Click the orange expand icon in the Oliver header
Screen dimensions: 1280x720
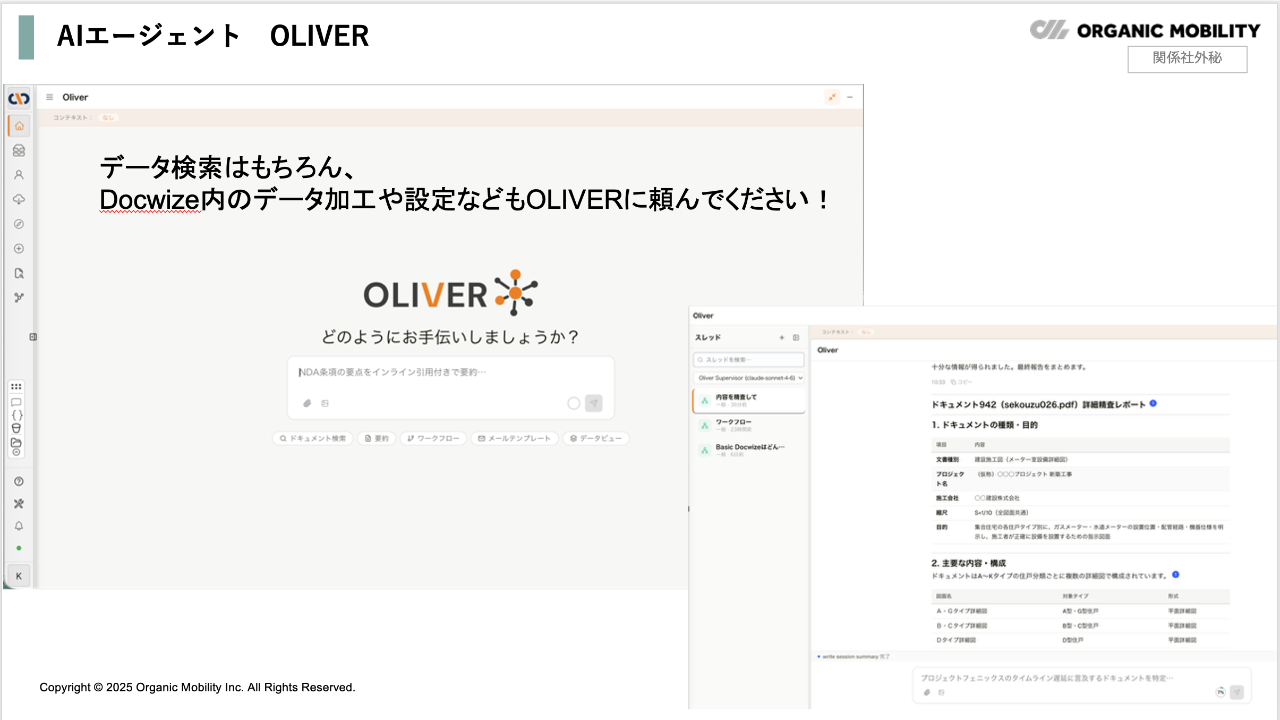(832, 97)
